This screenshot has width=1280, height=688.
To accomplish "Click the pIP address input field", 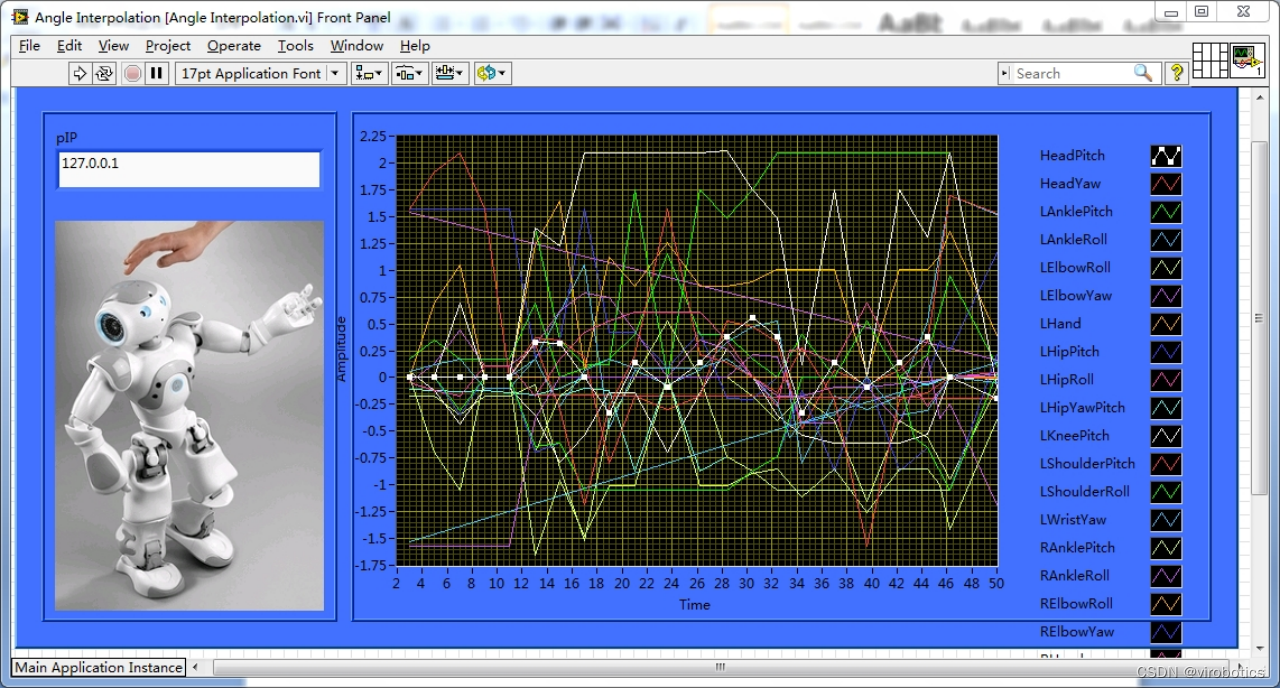I will pyautogui.click(x=189, y=169).
